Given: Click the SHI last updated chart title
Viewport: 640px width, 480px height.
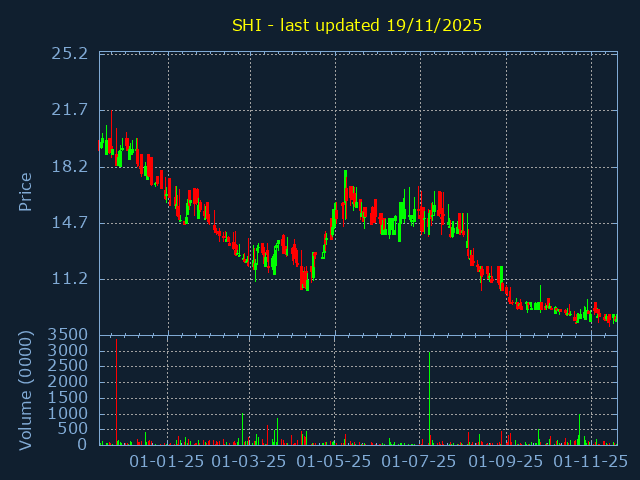Looking at the screenshot, I should coord(357,25).
